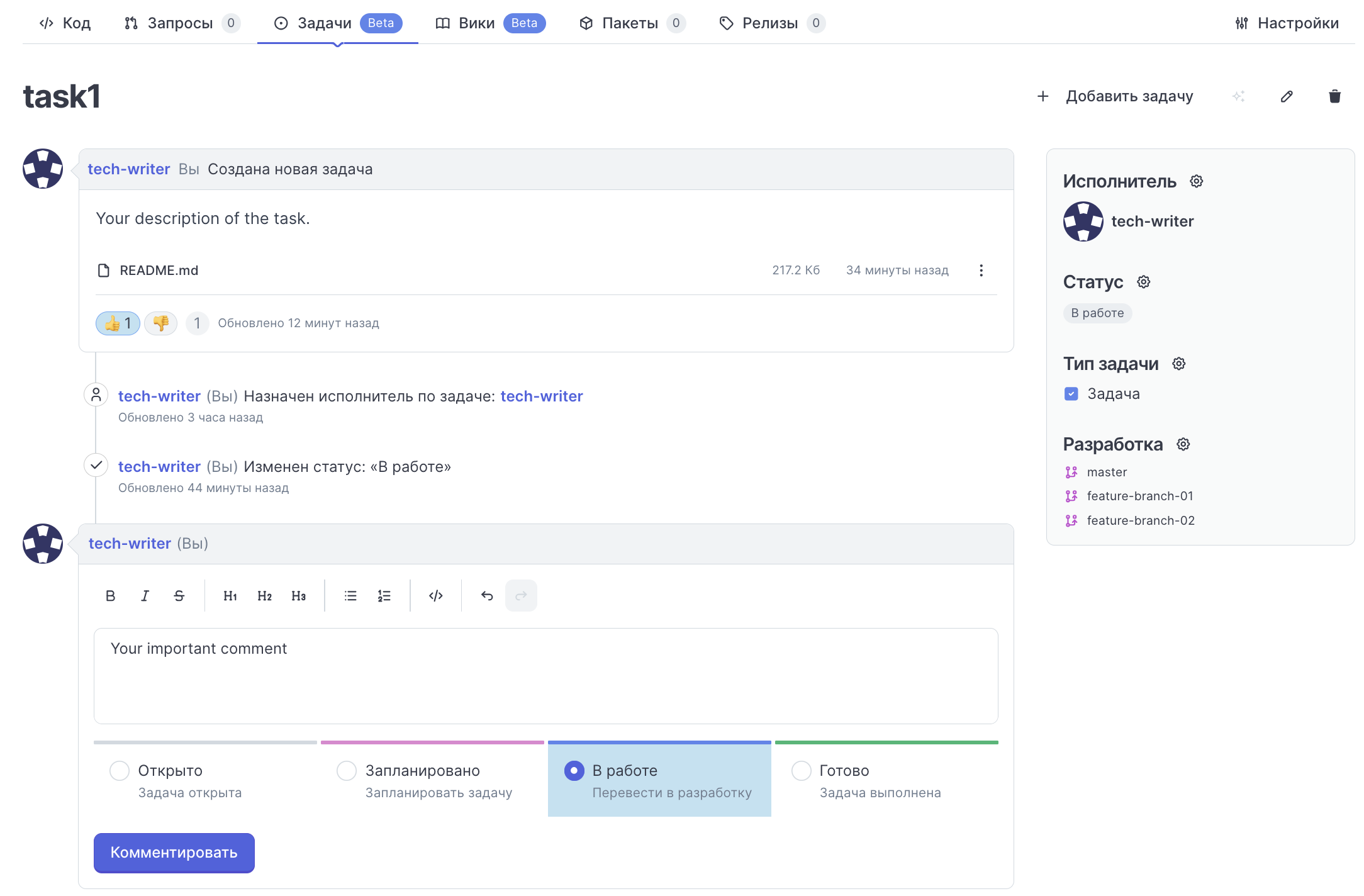Open Статус settings gear
The height and width of the screenshot is (896, 1364).
pos(1143,282)
